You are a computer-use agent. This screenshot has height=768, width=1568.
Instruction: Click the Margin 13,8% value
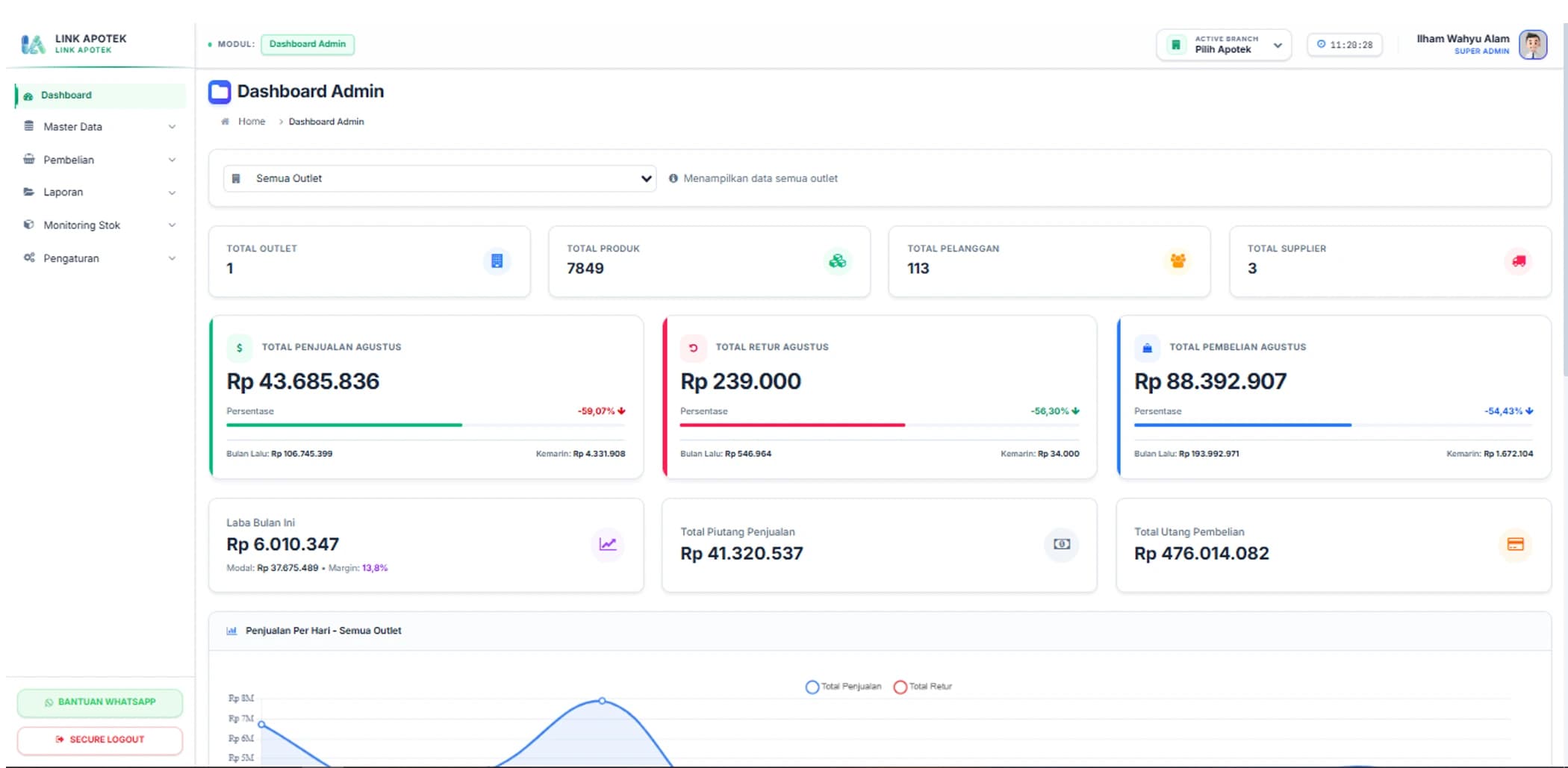pyautogui.click(x=375, y=568)
